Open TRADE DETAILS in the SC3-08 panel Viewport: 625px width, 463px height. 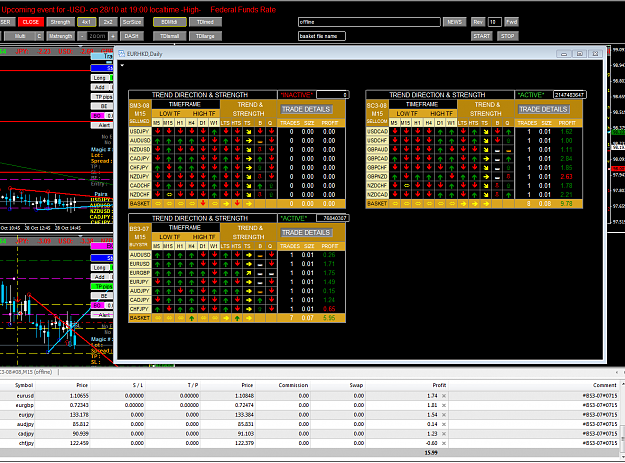click(x=543, y=109)
